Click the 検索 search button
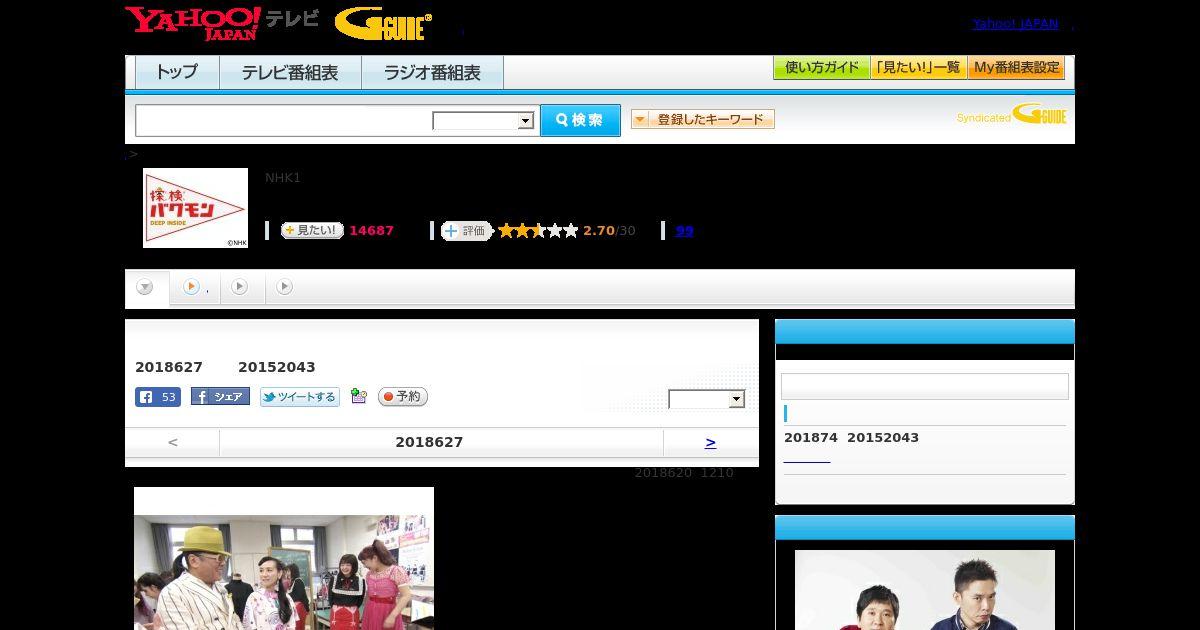The width and height of the screenshot is (1200, 630). point(580,120)
